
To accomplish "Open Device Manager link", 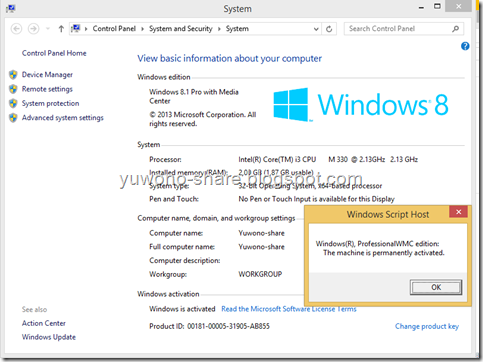I will (x=47, y=75).
